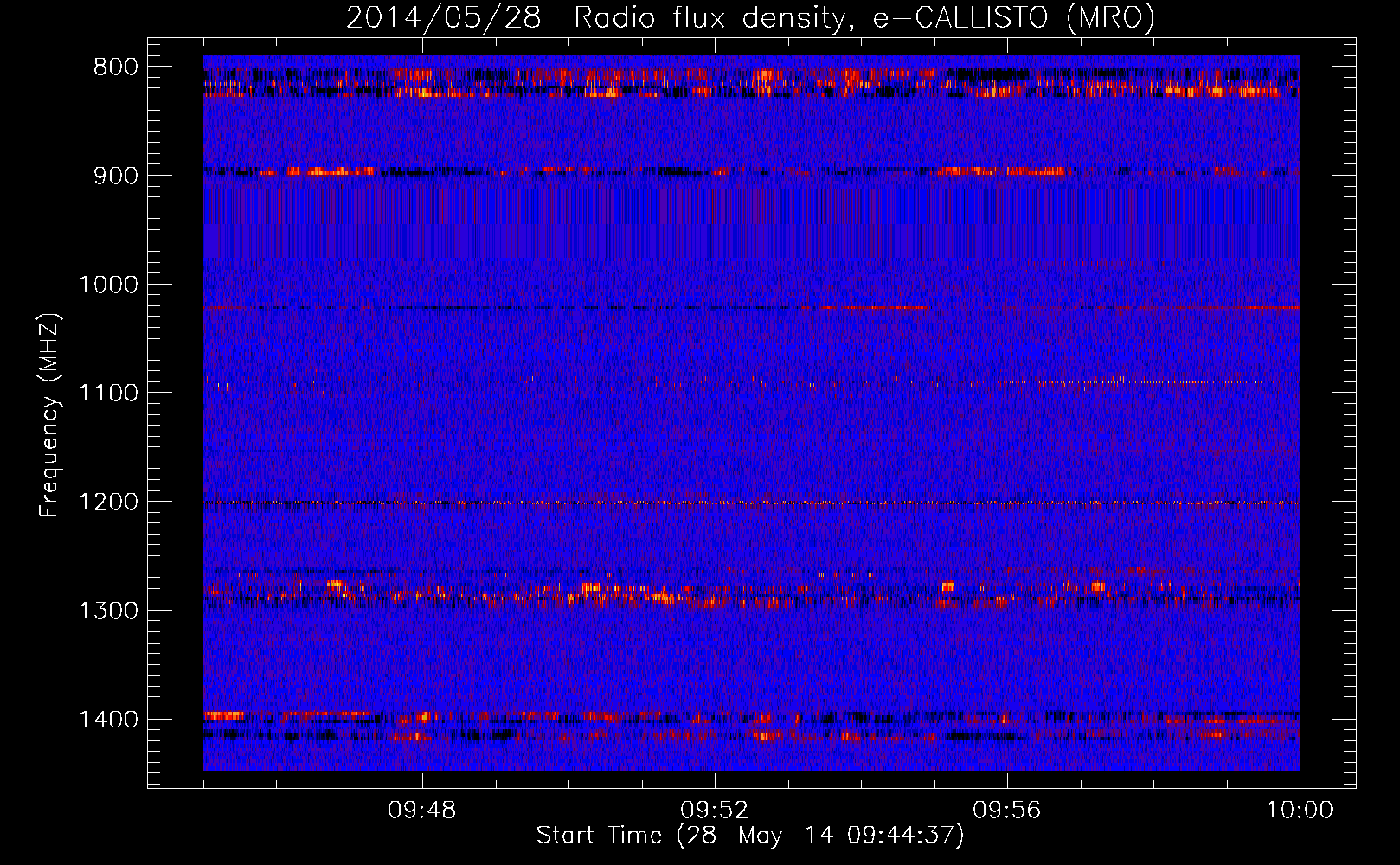Viewport: 1400px width, 865px height.
Task: Select the 1000 frequency tick label
Action: [x=108, y=285]
